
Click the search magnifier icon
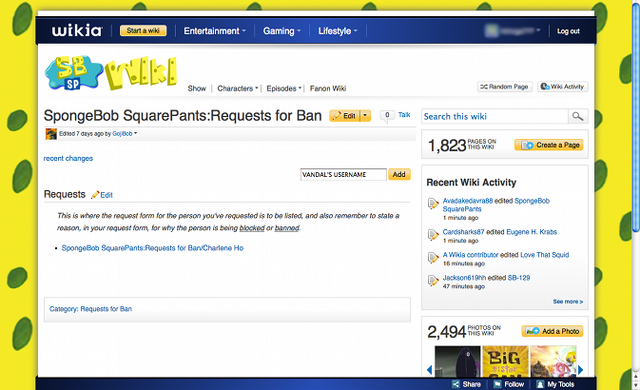pos(578,116)
